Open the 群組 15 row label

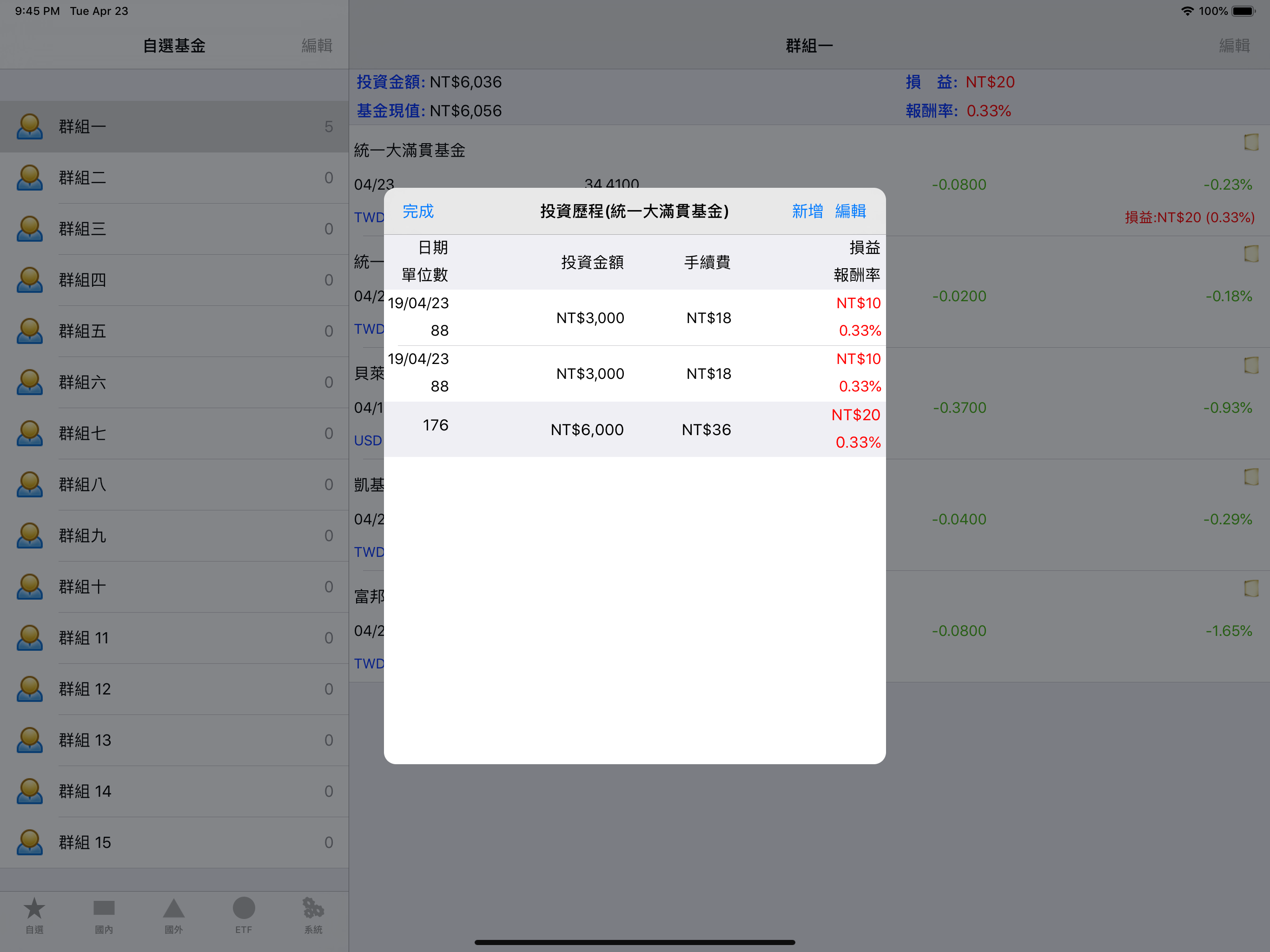[x=85, y=842]
